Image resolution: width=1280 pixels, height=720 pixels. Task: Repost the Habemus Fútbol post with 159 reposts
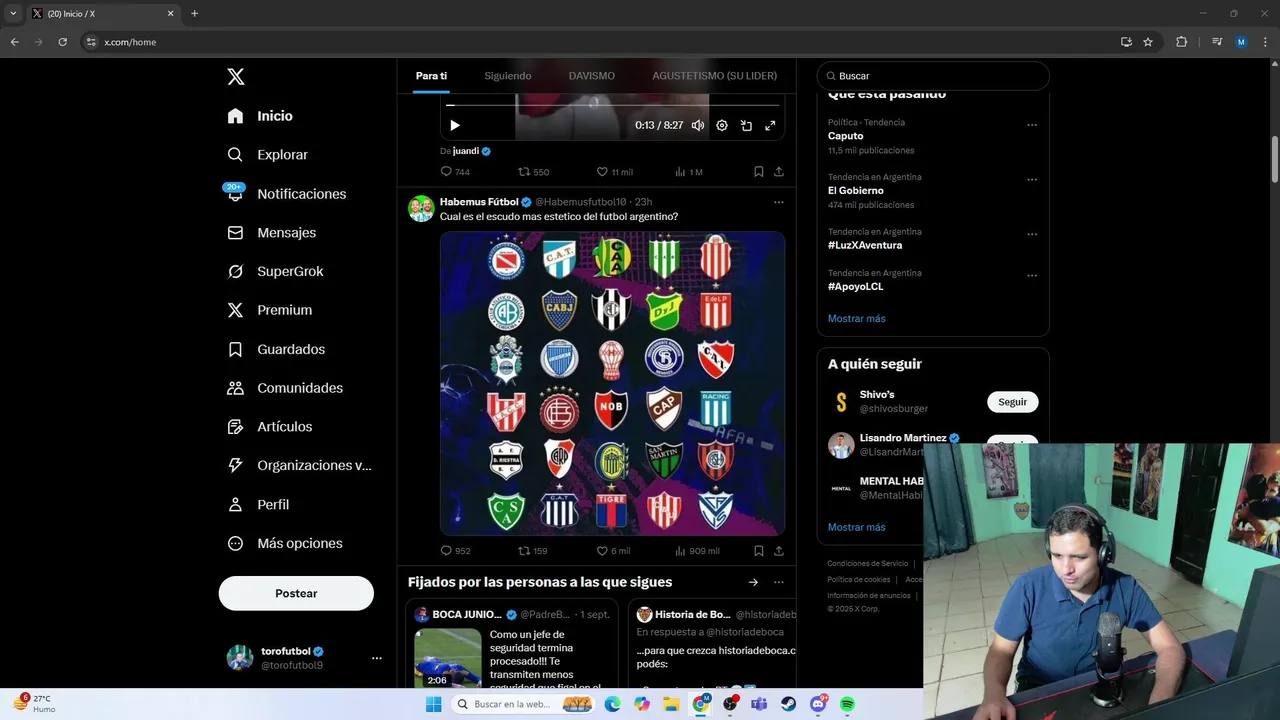pyautogui.click(x=532, y=551)
